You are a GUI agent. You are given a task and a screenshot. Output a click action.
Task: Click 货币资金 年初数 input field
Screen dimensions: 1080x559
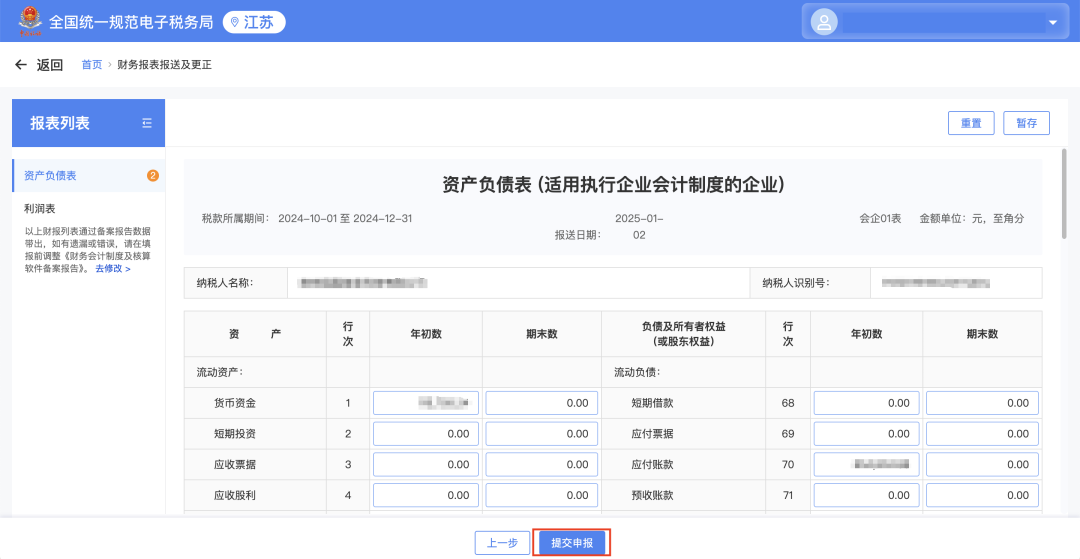tap(426, 403)
